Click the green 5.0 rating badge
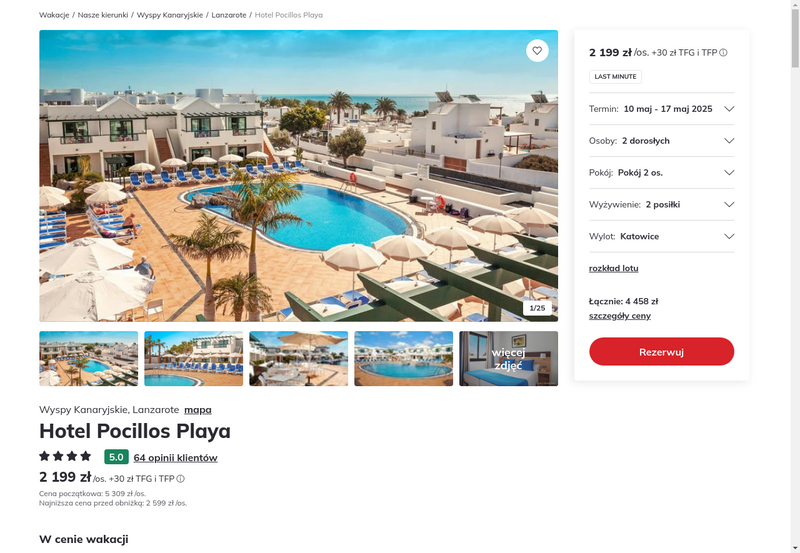 coord(116,457)
